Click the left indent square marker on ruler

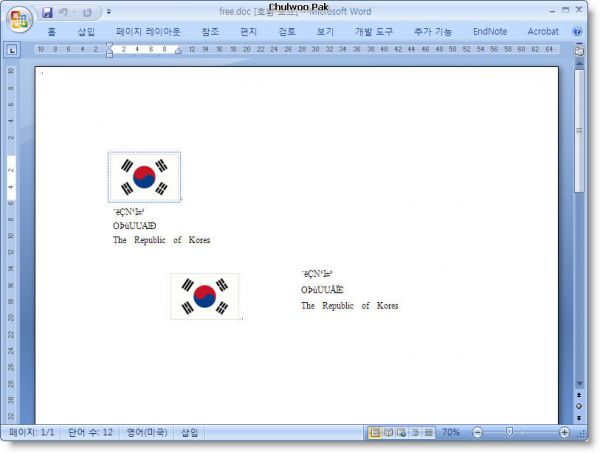tap(109, 55)
